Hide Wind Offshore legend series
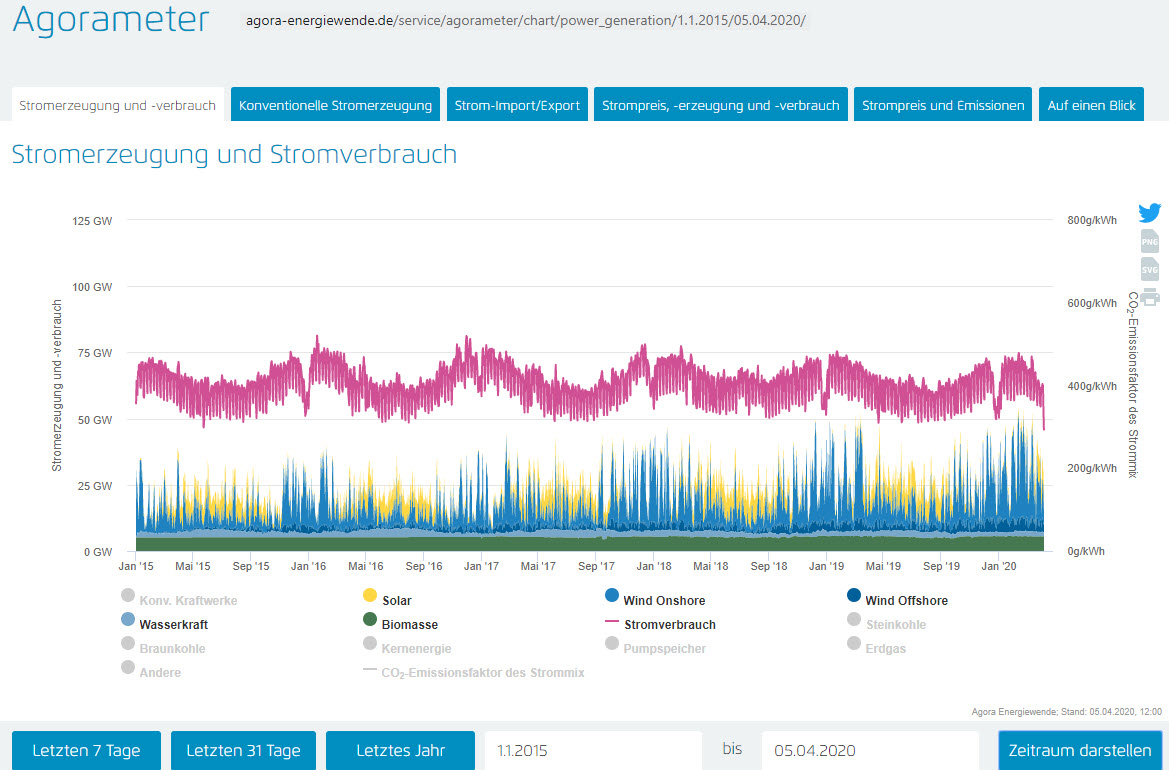Screen dimensions: 1169x770 click(905, 600)
